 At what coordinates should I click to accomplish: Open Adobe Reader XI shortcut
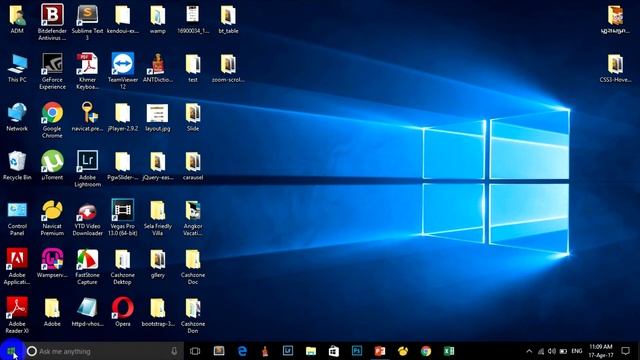click(17, 315)
